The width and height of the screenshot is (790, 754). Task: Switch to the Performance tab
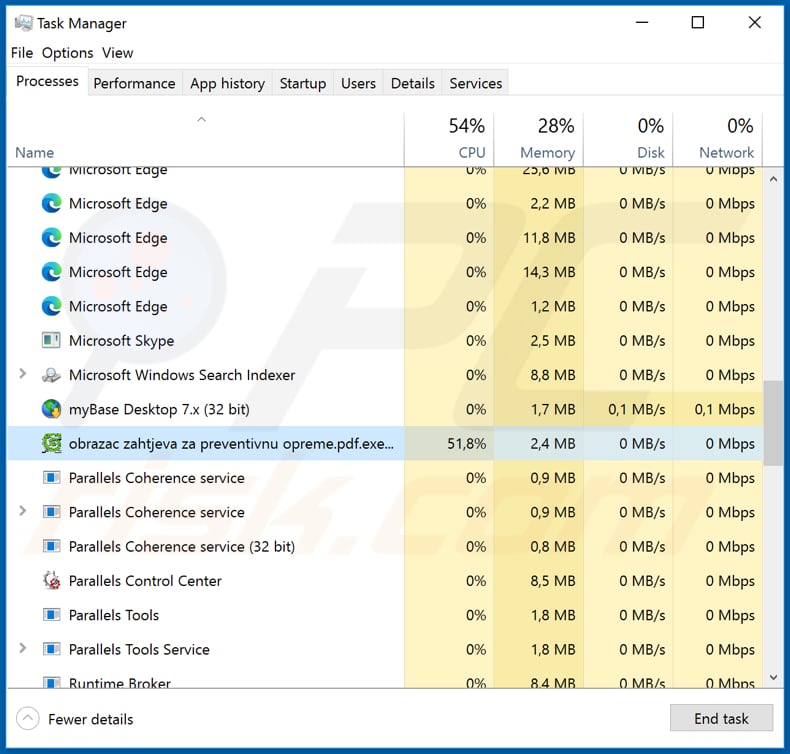point(135,83)
